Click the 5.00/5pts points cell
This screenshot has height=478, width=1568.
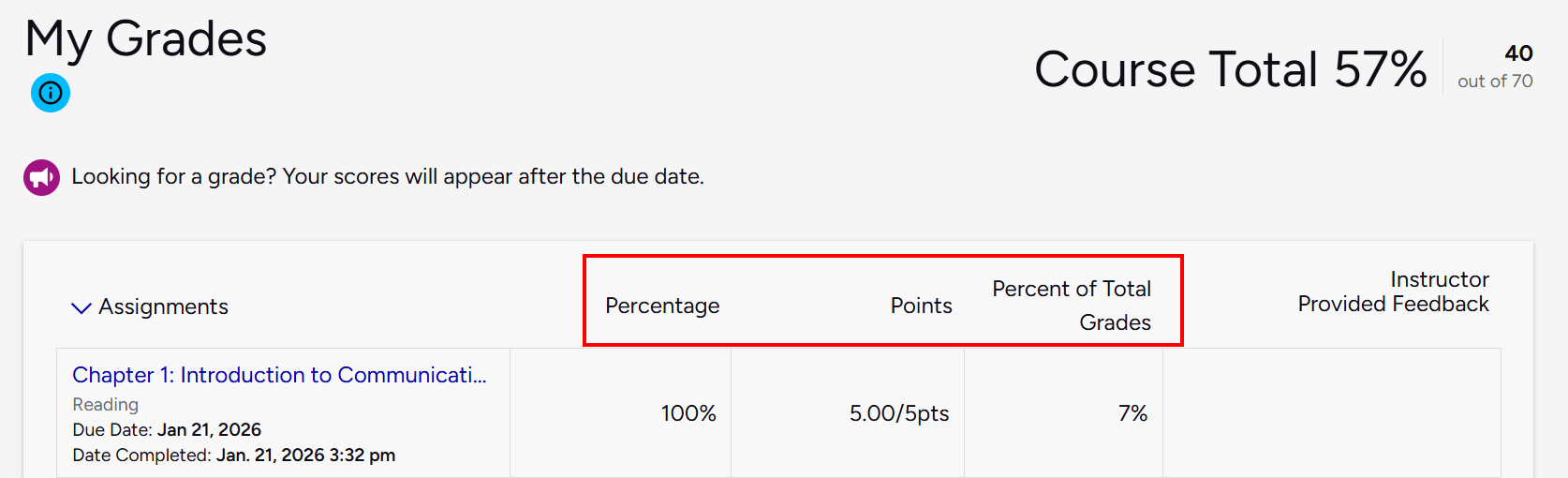899,413
